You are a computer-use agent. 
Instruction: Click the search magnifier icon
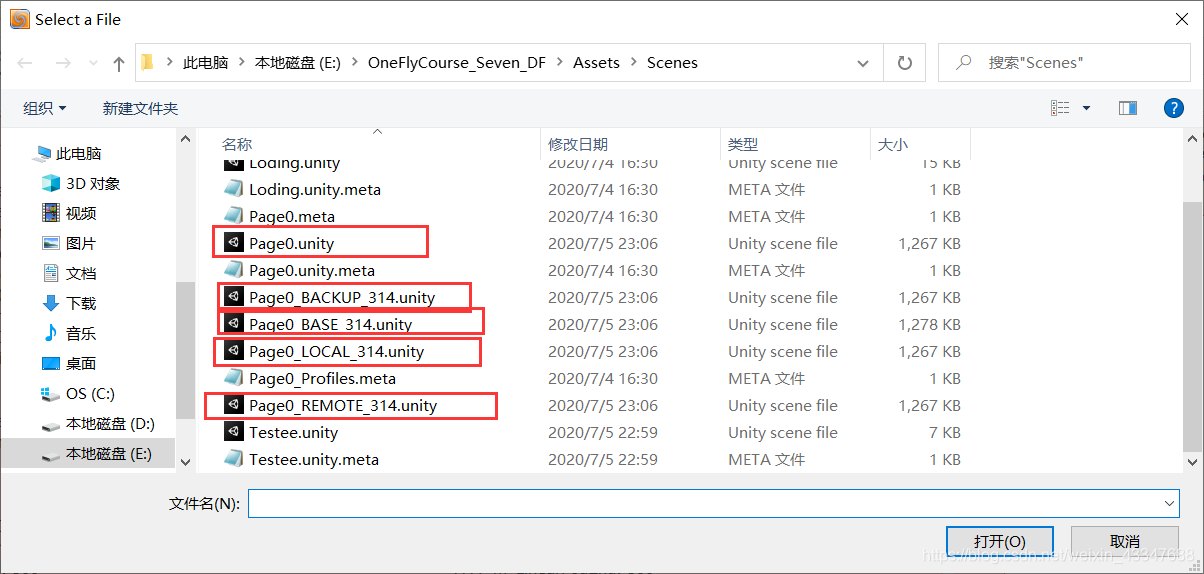(x=964, y=63)
